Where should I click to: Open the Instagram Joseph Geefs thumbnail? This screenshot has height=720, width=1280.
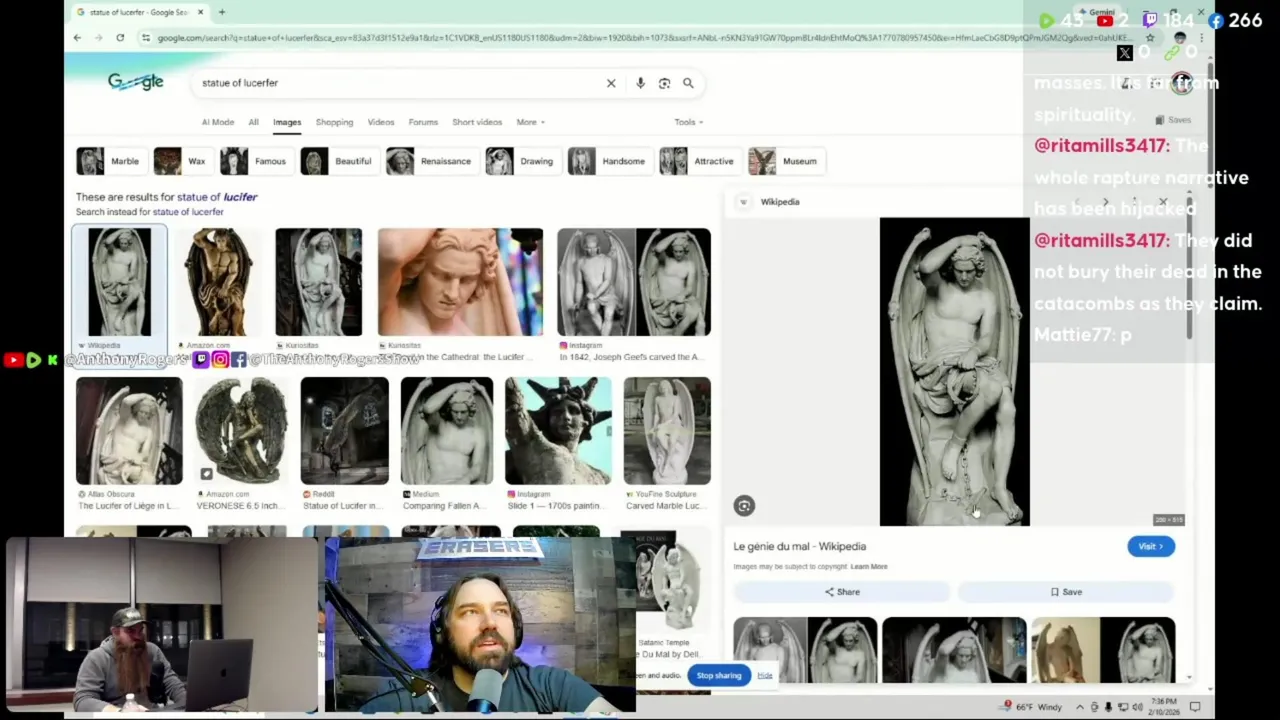pos(634,282)
